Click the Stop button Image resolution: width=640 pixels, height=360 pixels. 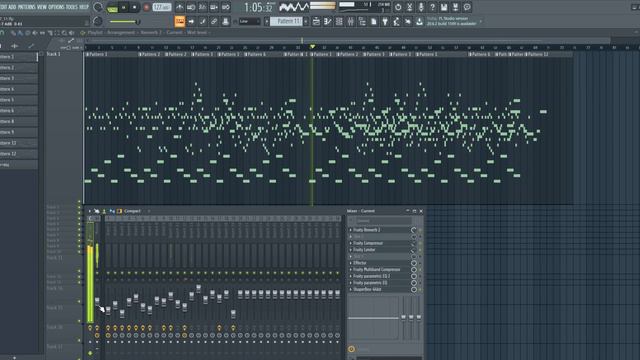click(x=134, y=7)
